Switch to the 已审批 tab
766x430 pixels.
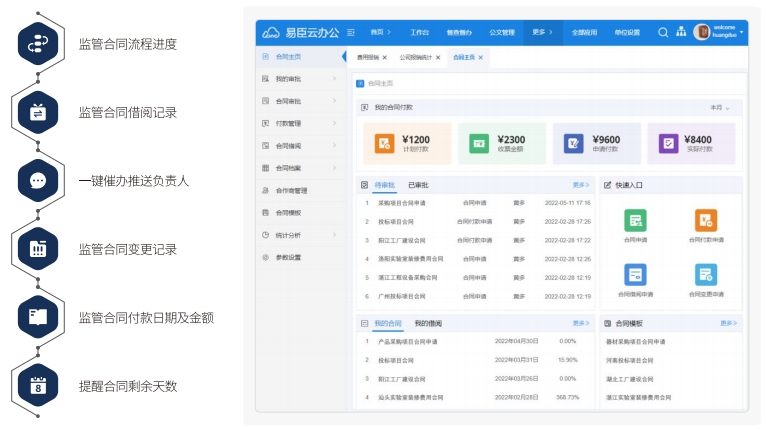[418, 185]
